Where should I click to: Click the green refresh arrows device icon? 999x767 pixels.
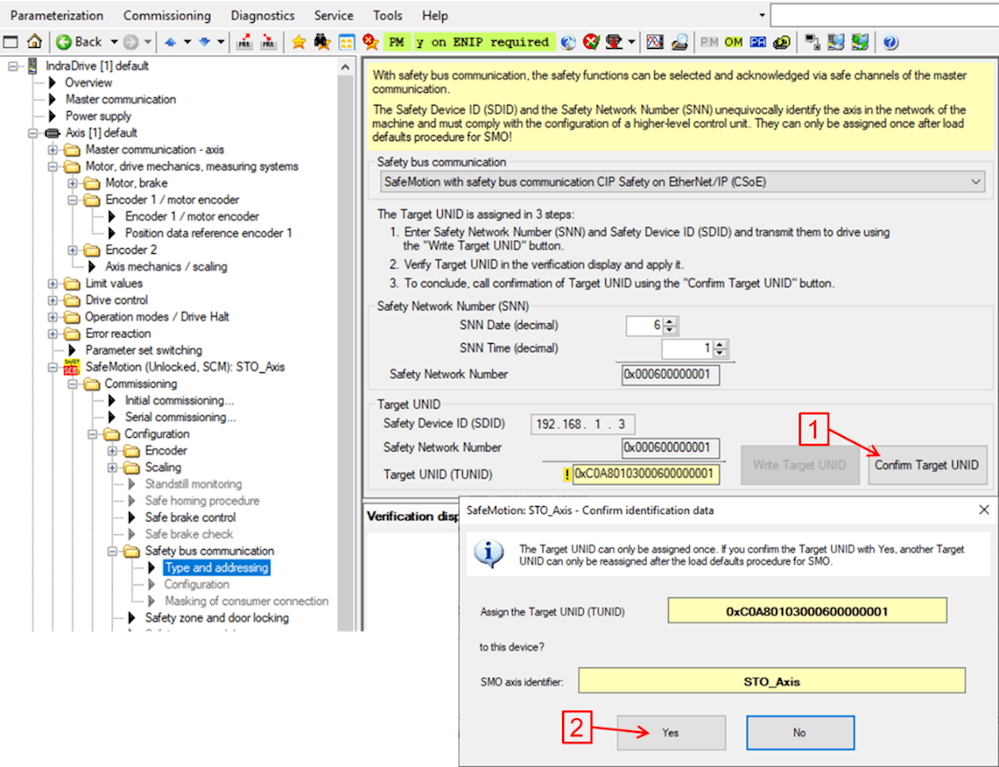click(860, 42)
